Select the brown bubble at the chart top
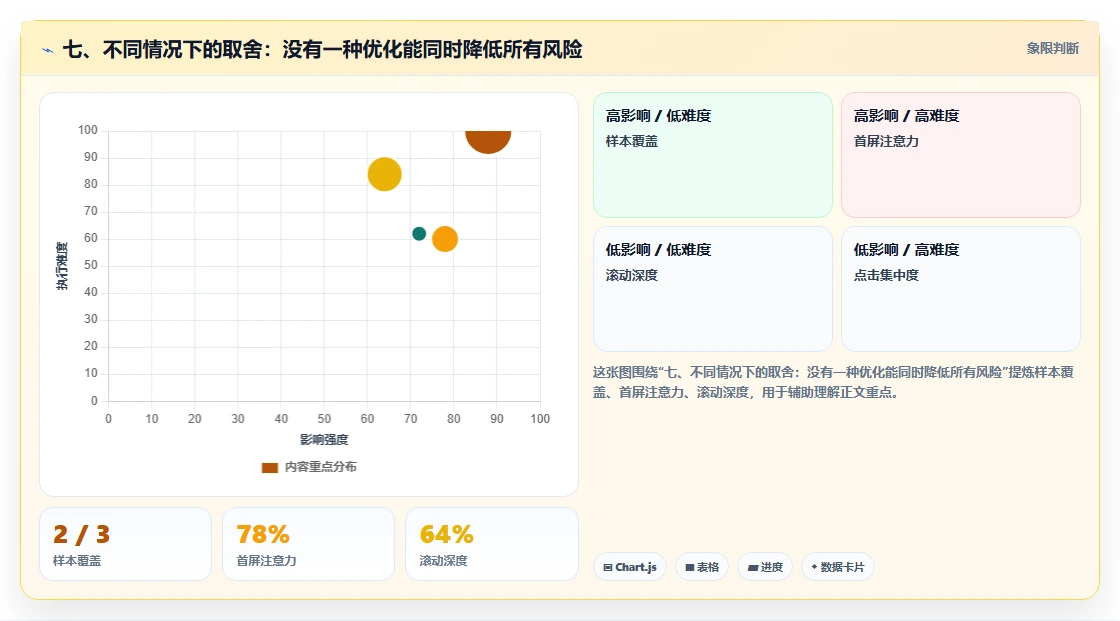This screenshot has width=1120, height=621. click(489, 141)
